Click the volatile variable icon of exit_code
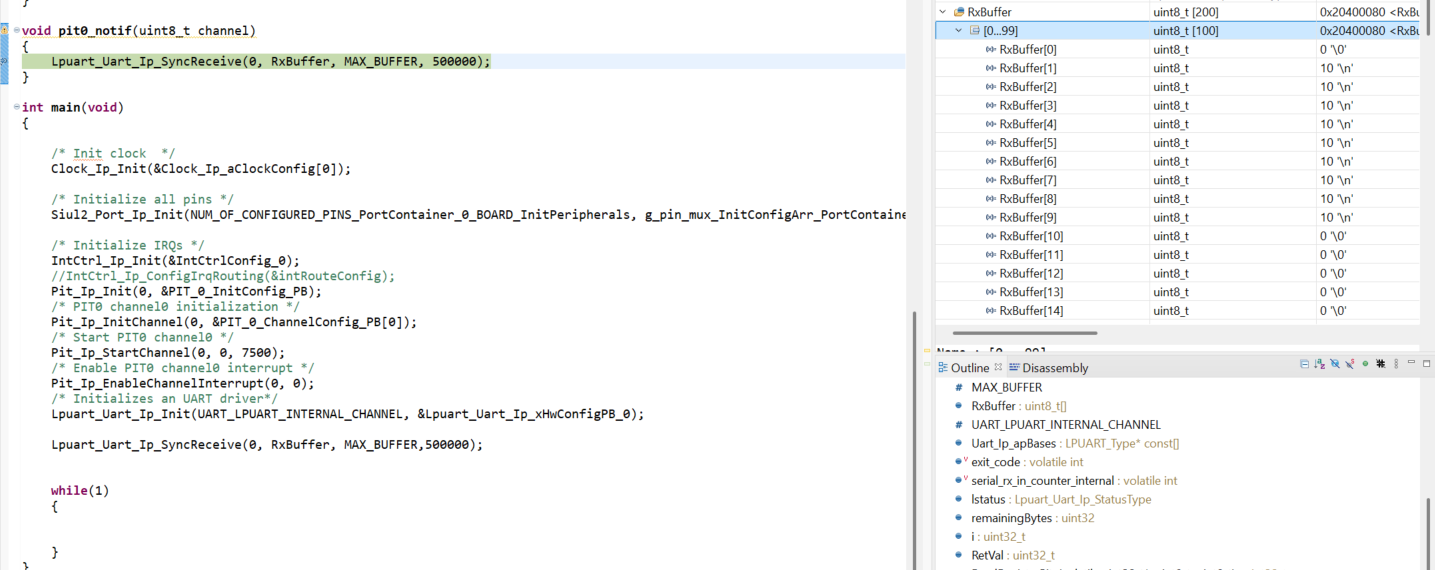This screenshot has width=1435, height=570. 961,461
